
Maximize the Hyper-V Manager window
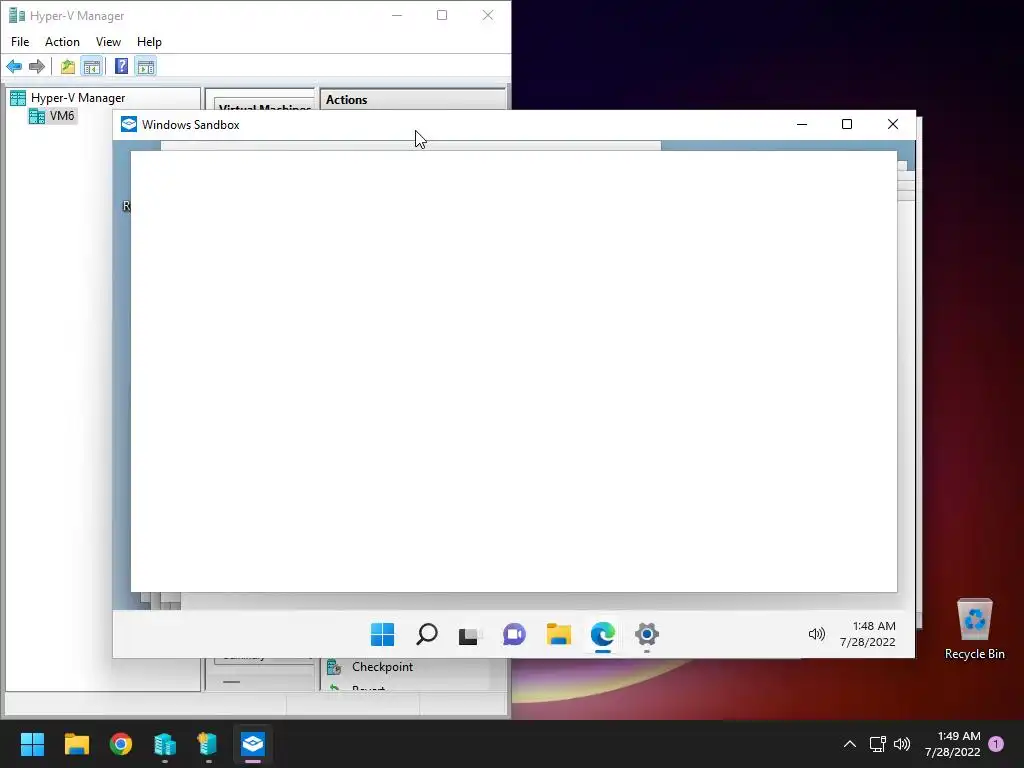(442, 15)
